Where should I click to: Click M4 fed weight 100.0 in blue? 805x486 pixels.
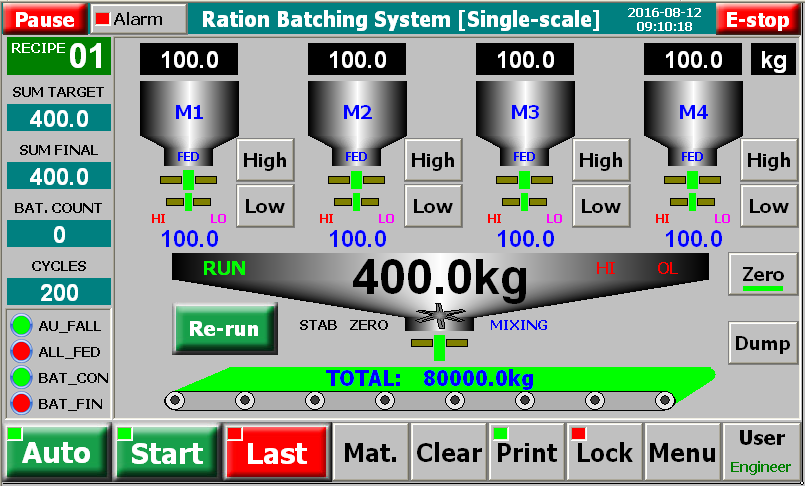(x=694, y=239)
